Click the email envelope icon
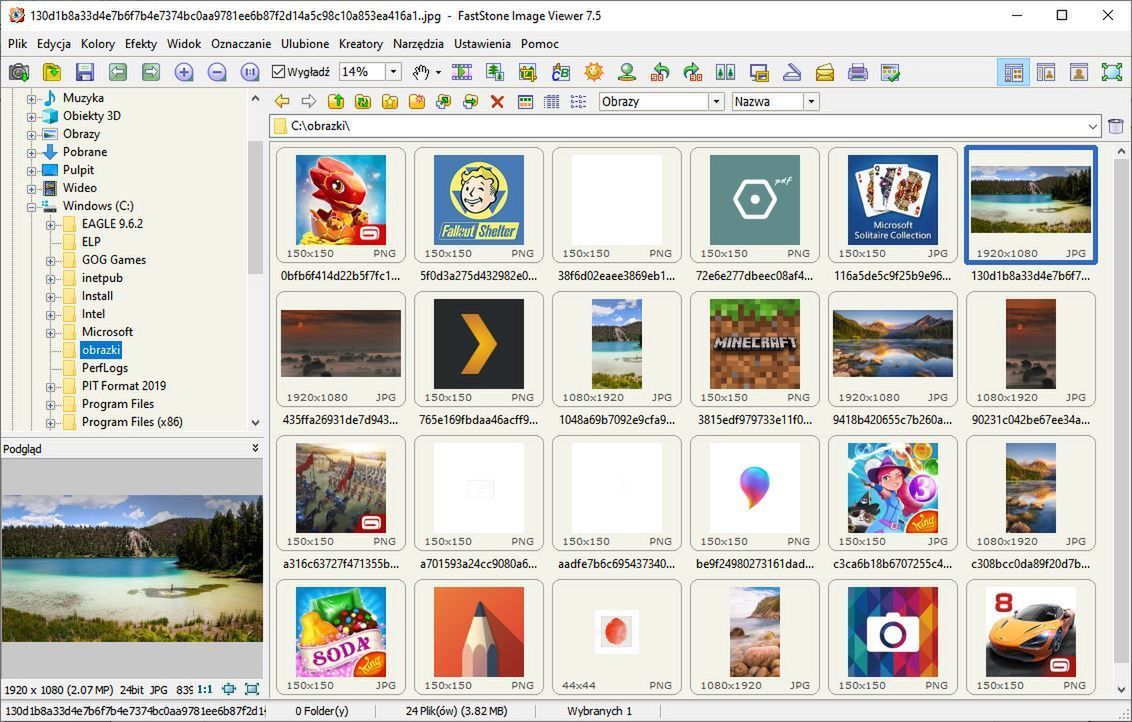 824,72
